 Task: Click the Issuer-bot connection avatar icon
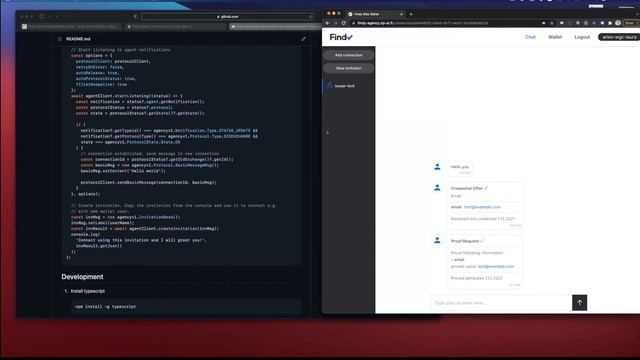[x=330, y=86]
